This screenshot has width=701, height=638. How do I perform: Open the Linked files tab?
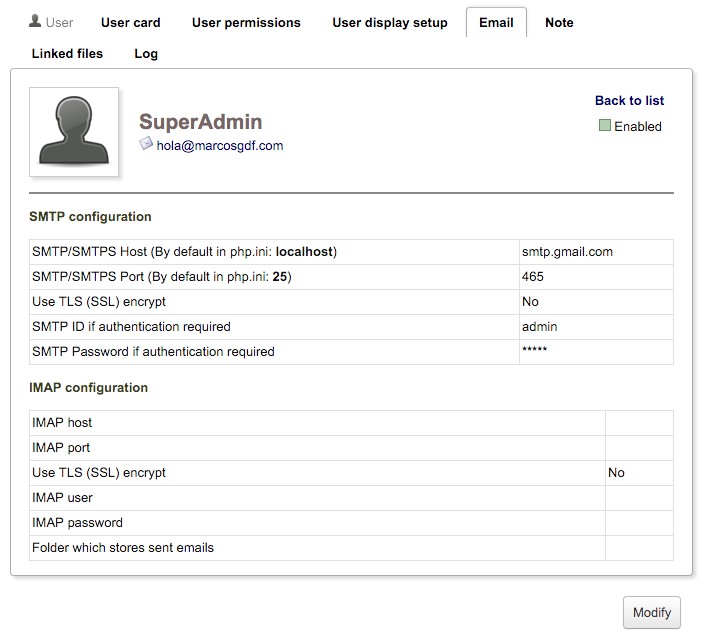pos(67,53)
